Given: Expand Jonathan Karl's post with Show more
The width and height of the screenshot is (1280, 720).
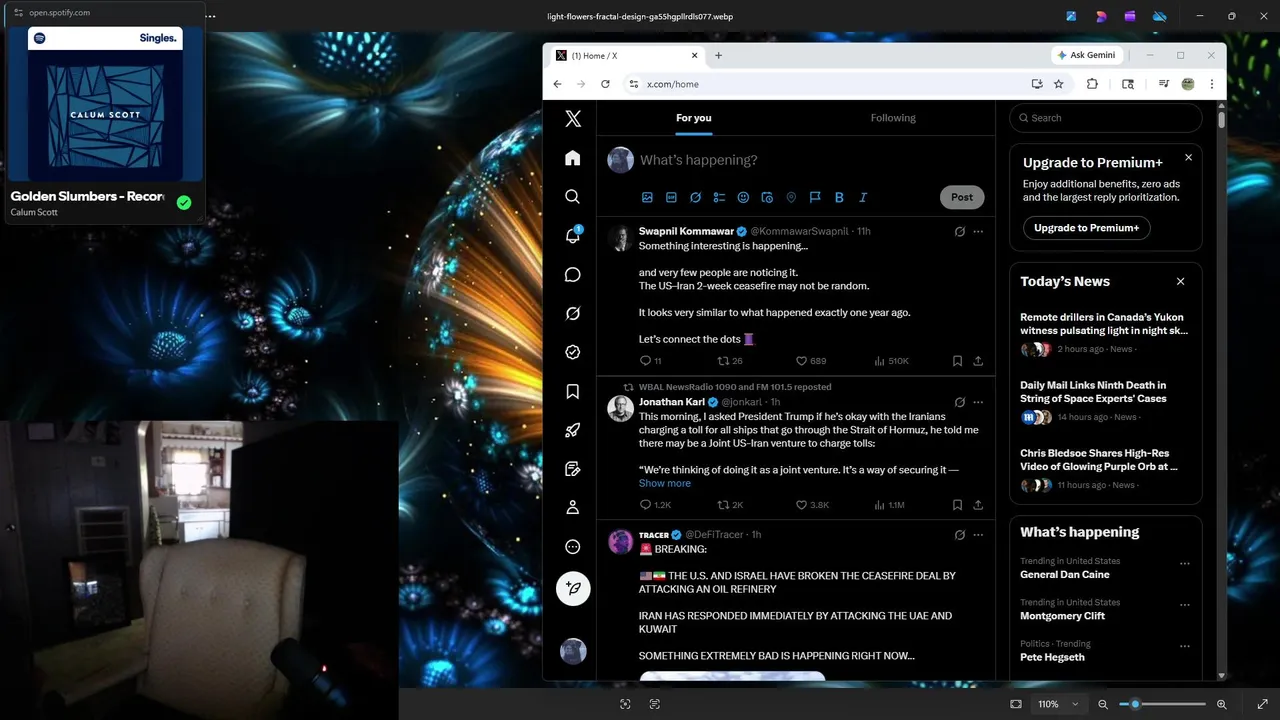Looking at the screenshot, I should (665, 483).
